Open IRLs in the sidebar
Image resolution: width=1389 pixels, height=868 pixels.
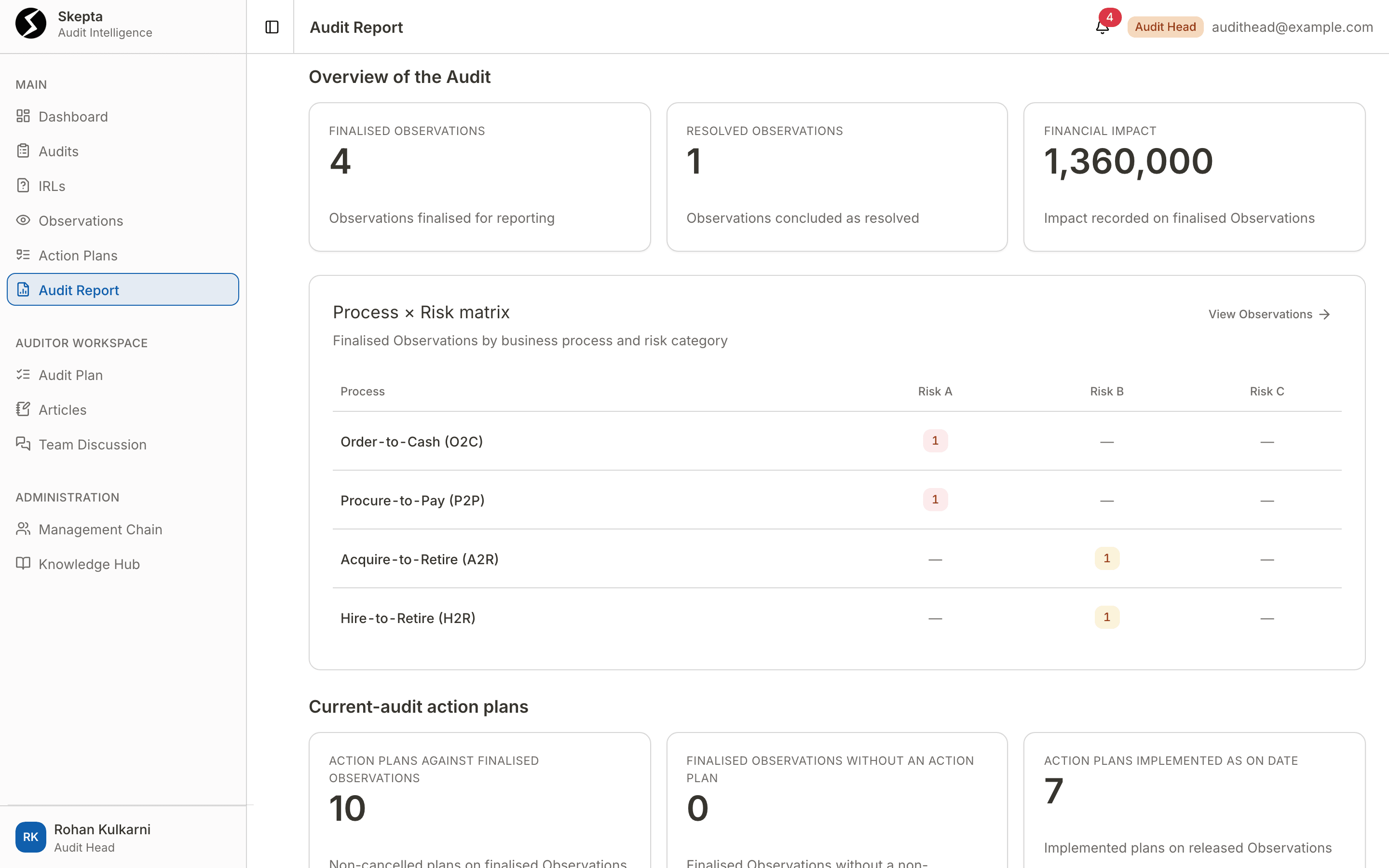(x=123, y=186)
